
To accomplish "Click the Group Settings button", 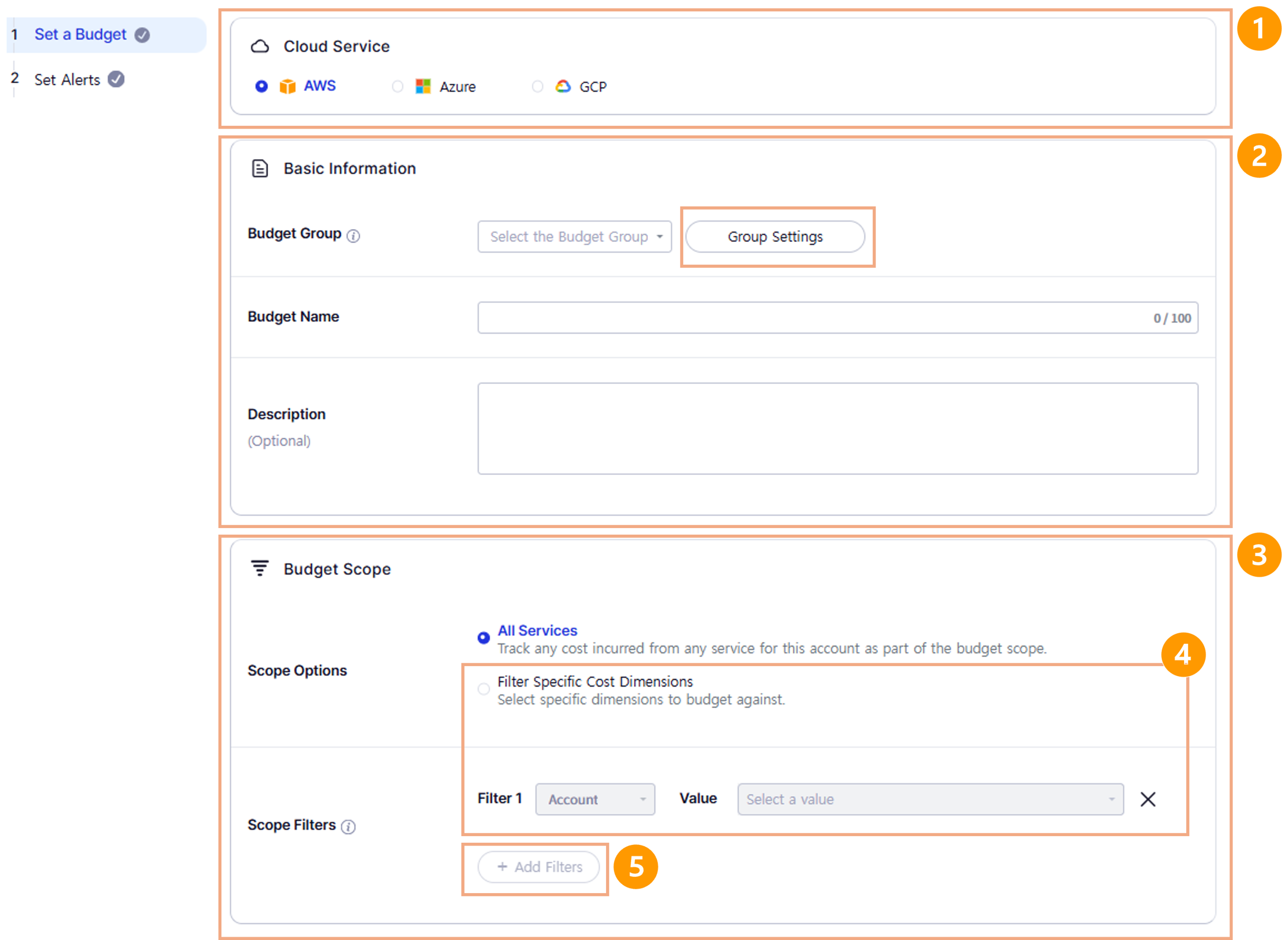I will click(x=775, y=237).
